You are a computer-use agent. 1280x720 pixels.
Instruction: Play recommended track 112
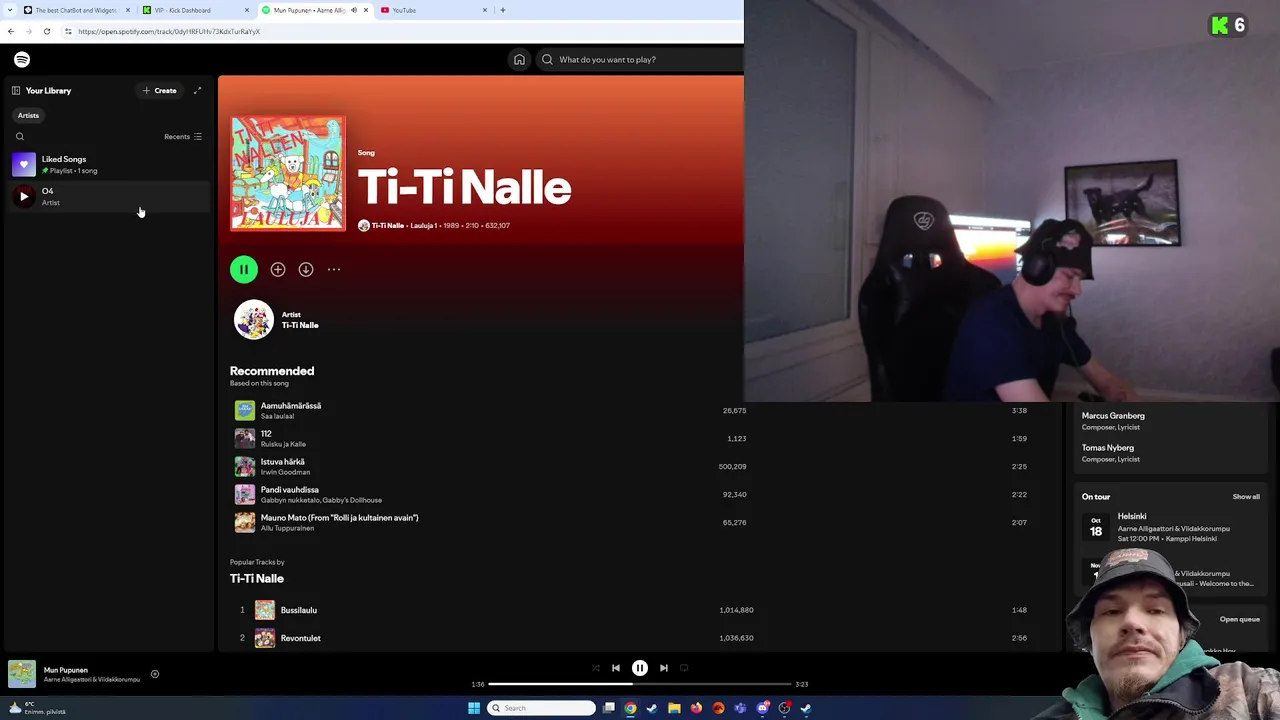(x=244, y=438)
